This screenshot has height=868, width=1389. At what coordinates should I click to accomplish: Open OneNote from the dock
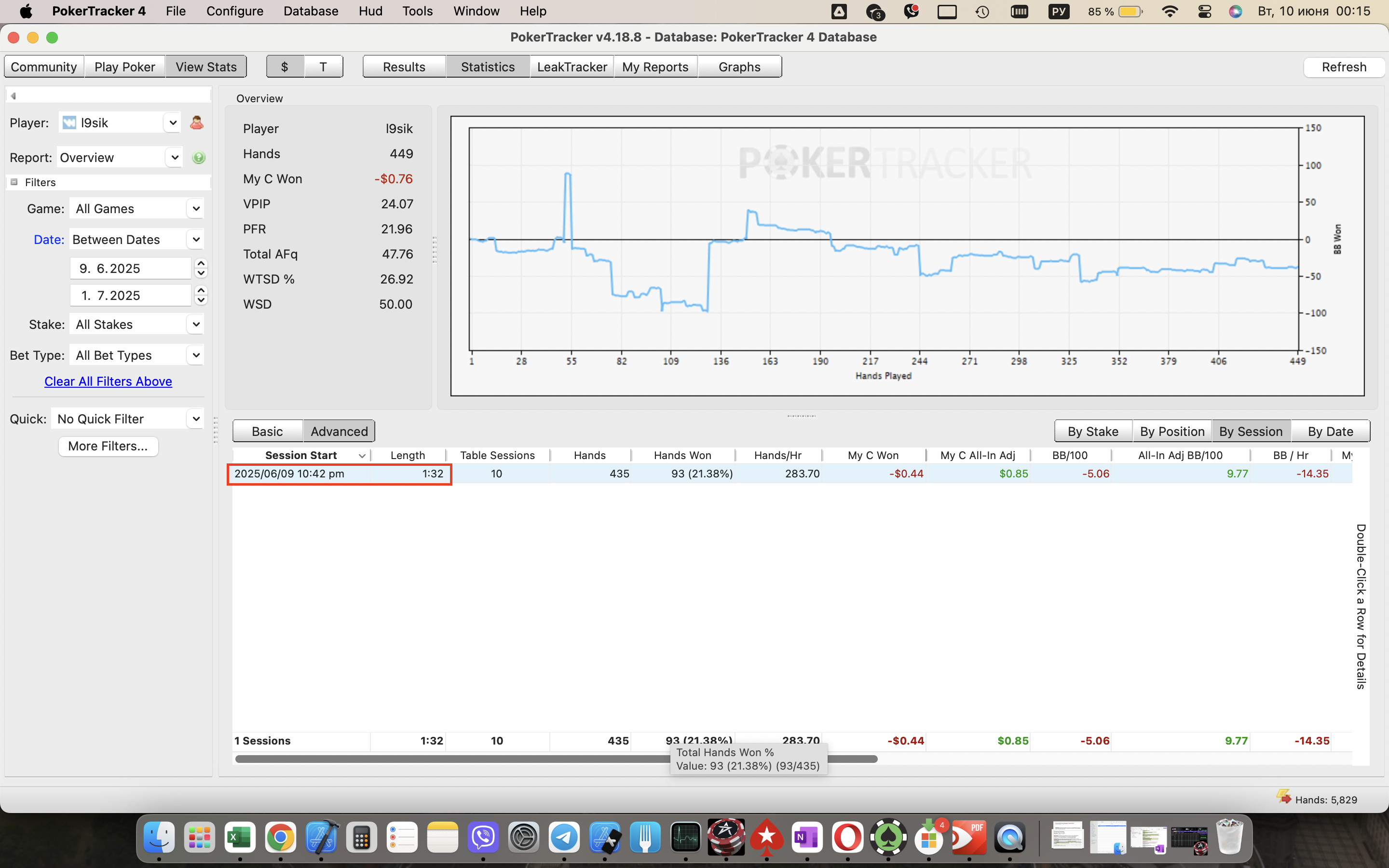807,838
